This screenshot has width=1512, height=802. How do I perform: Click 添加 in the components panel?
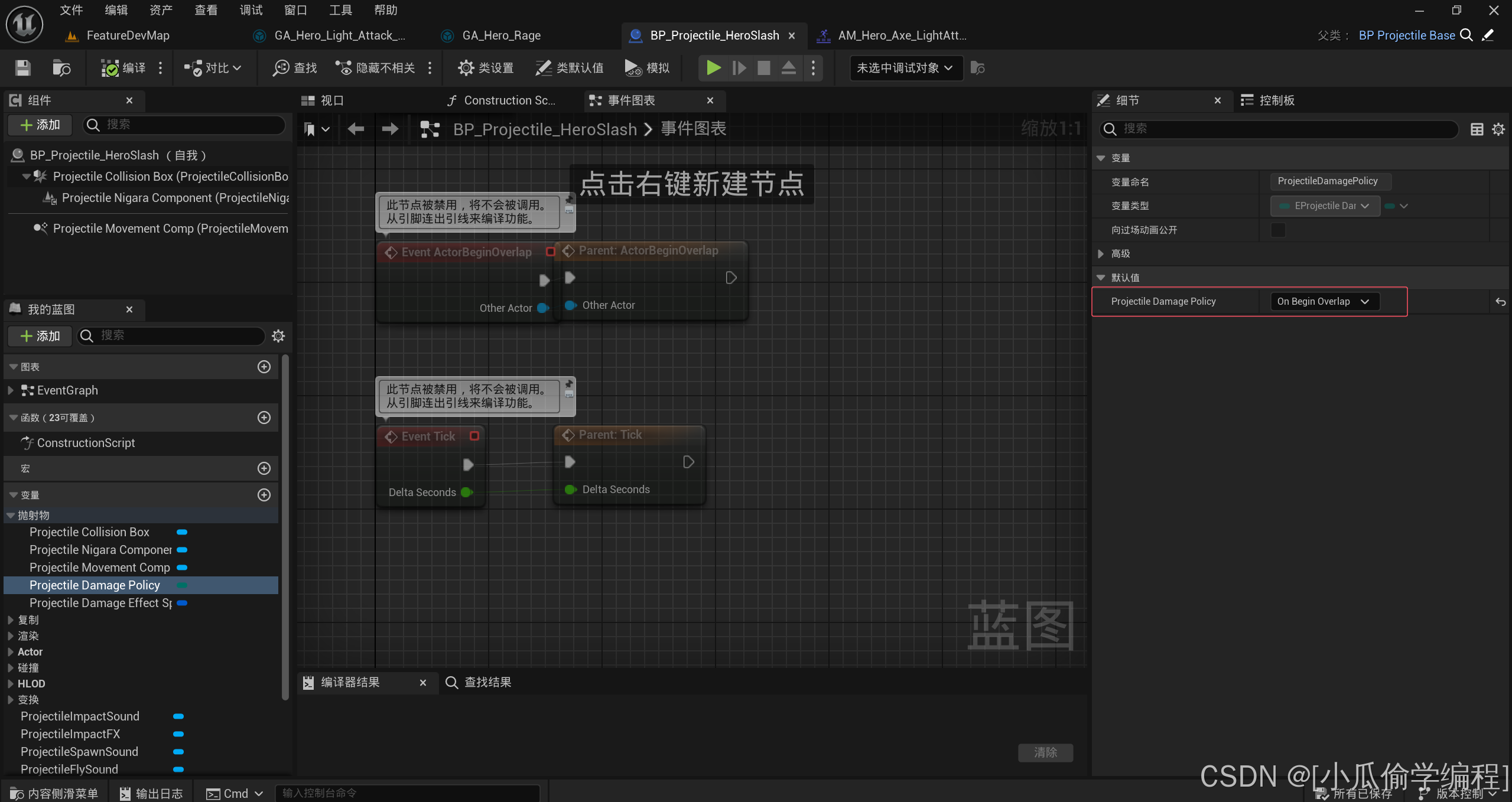tap(40, 125)
